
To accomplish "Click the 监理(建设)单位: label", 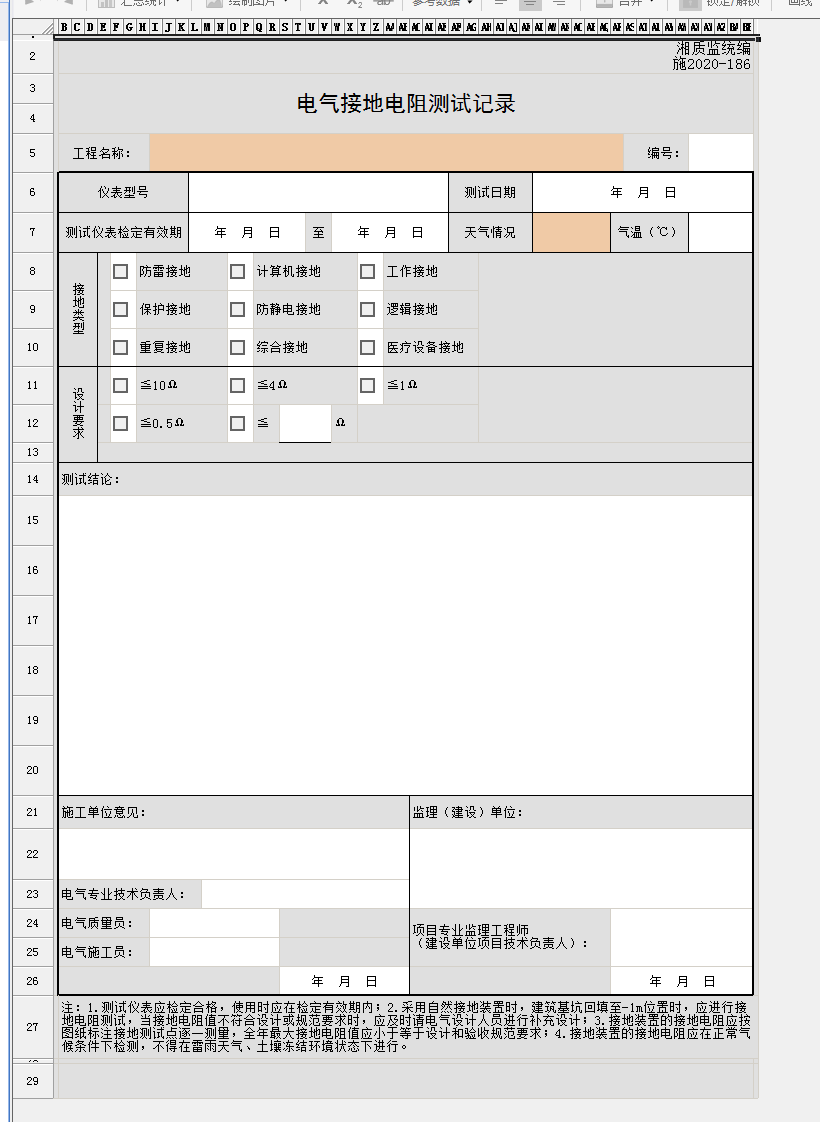I will [468, 812].
